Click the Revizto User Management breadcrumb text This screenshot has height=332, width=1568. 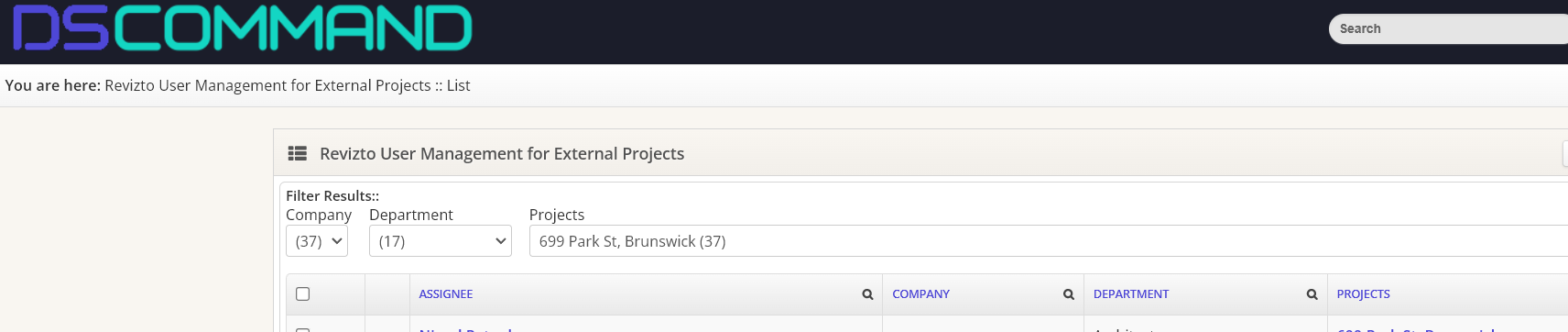click(267, 85)
